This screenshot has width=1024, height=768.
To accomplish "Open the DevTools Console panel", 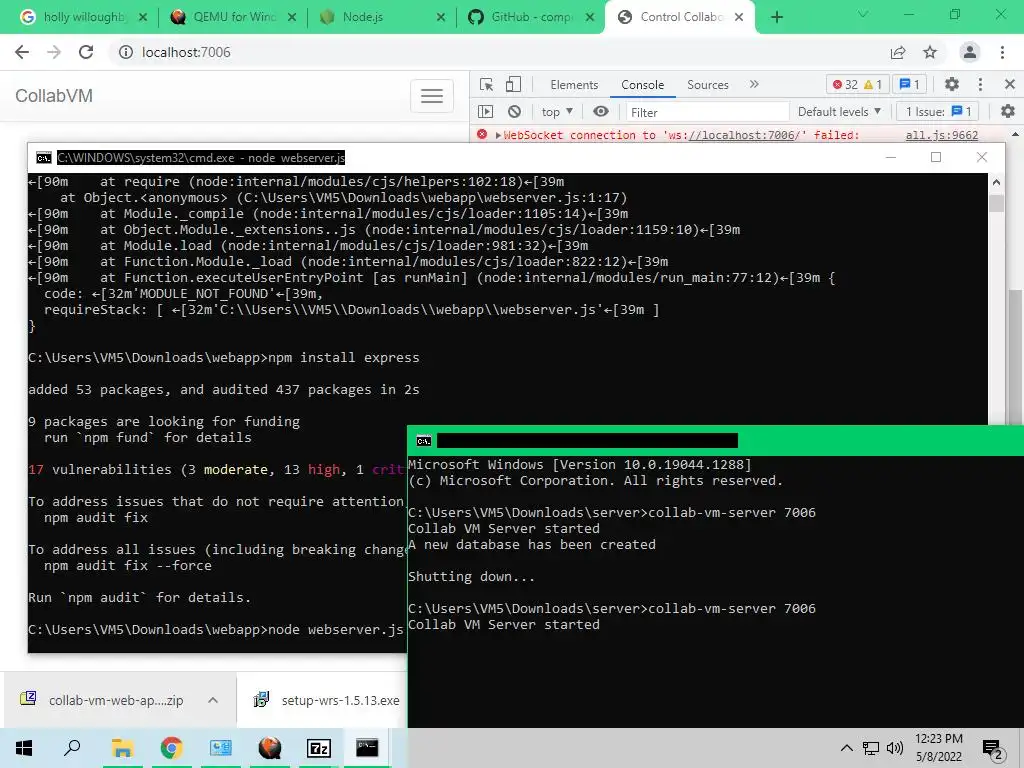I will (643, 84).
